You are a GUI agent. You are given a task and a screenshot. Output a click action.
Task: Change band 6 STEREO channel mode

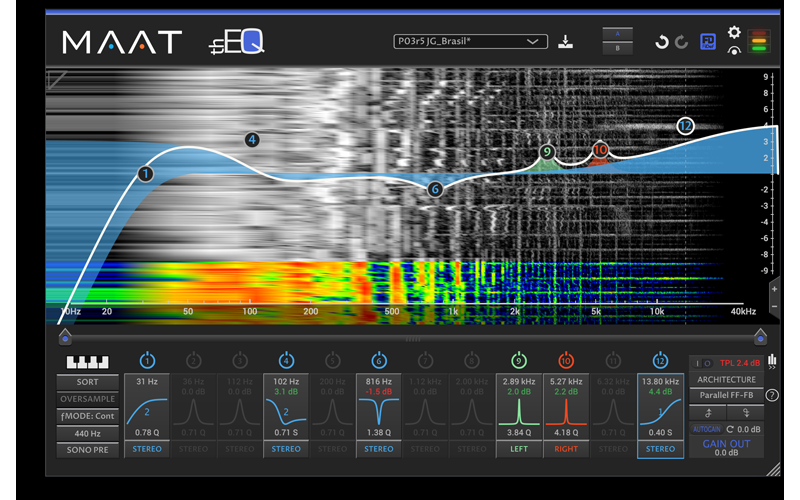coord(379,449)
